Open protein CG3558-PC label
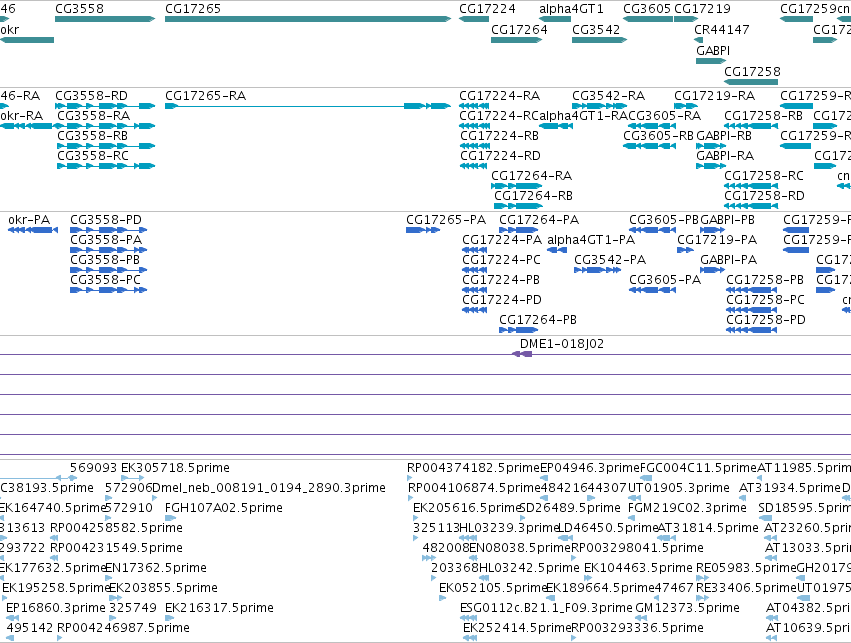851x643 pixels. tap(105, 280)
